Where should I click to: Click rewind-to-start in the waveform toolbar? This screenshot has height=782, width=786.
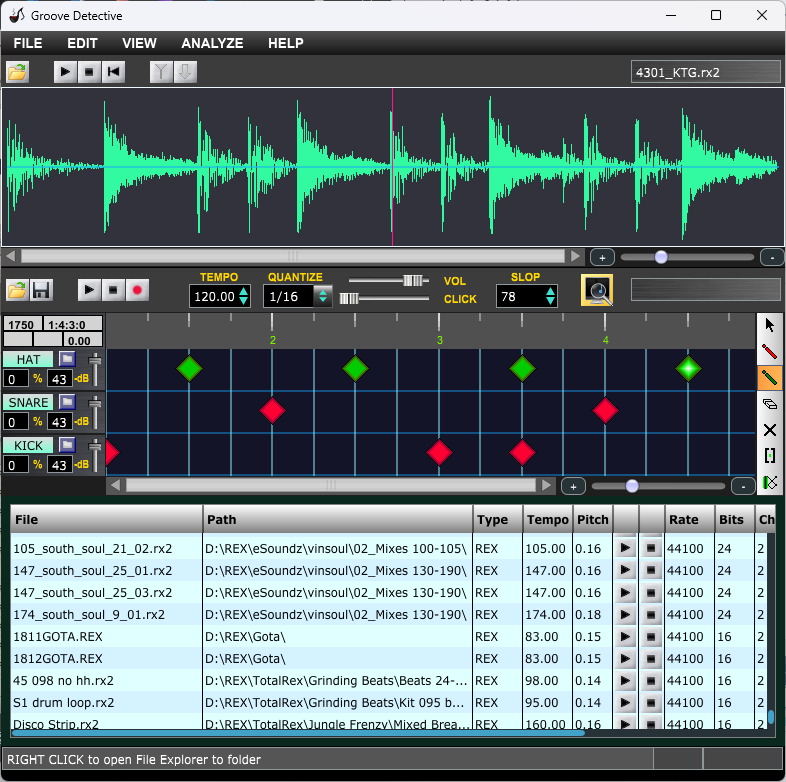pyautogui.click(x=115, y=71)
